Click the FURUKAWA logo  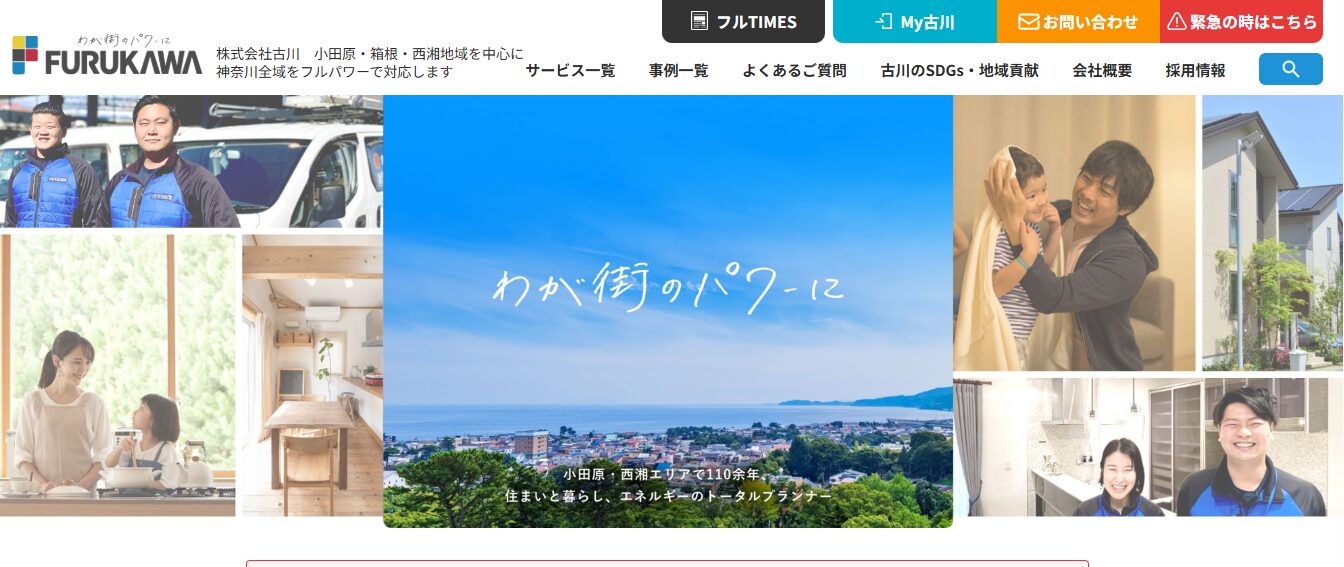[107, 55]
